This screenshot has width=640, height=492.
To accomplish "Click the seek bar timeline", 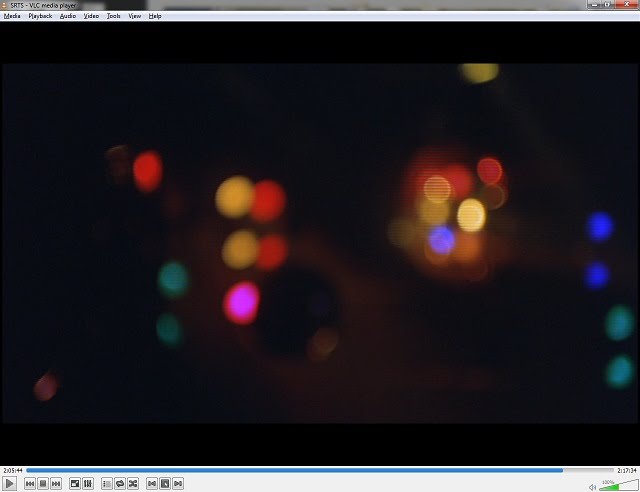I will [x=318, y=470].
